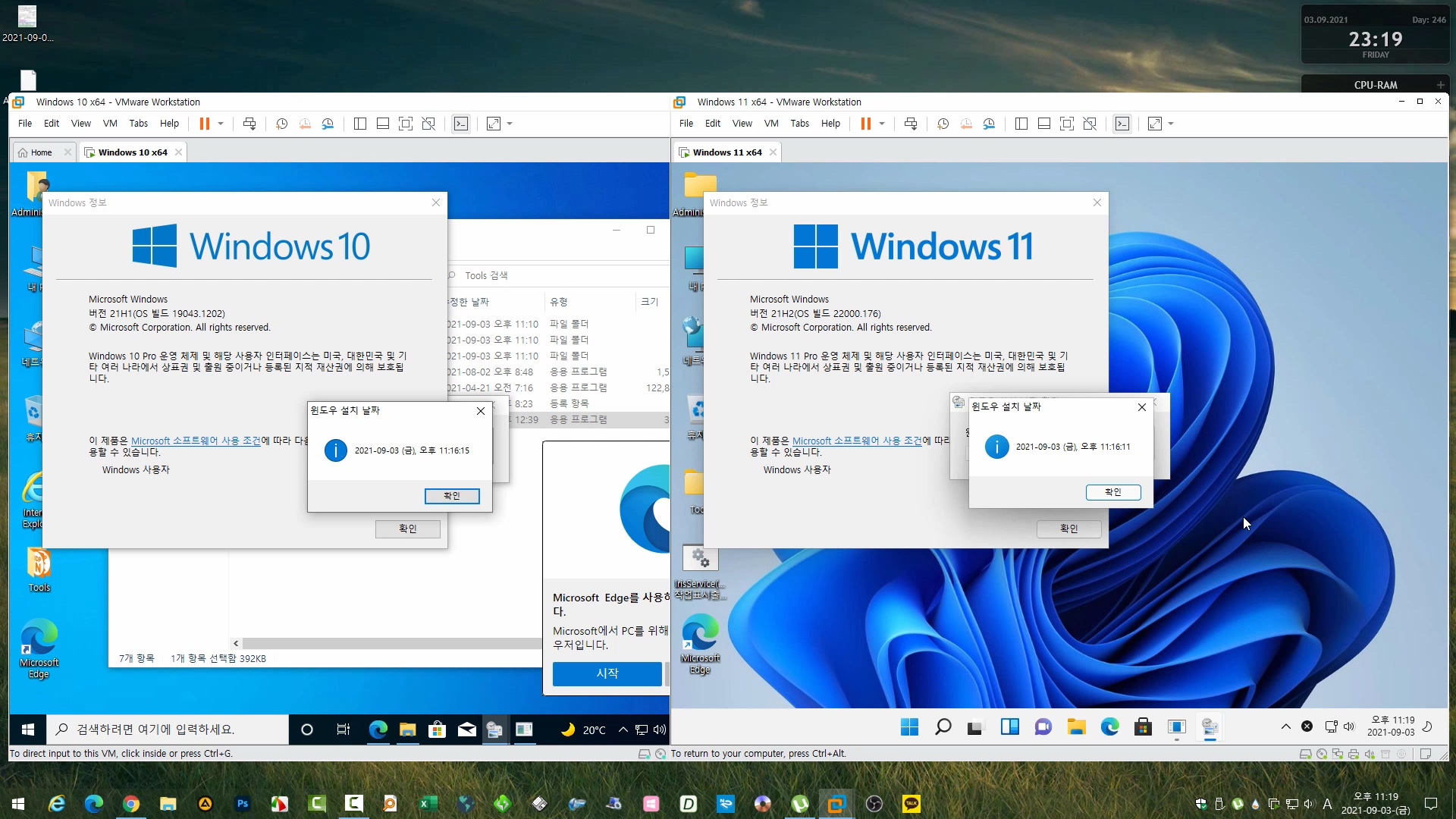
Task: Enter full screen mode in Windows 11 VMware toolbar
Action: pyautogui.click(x=1067, y=124)
